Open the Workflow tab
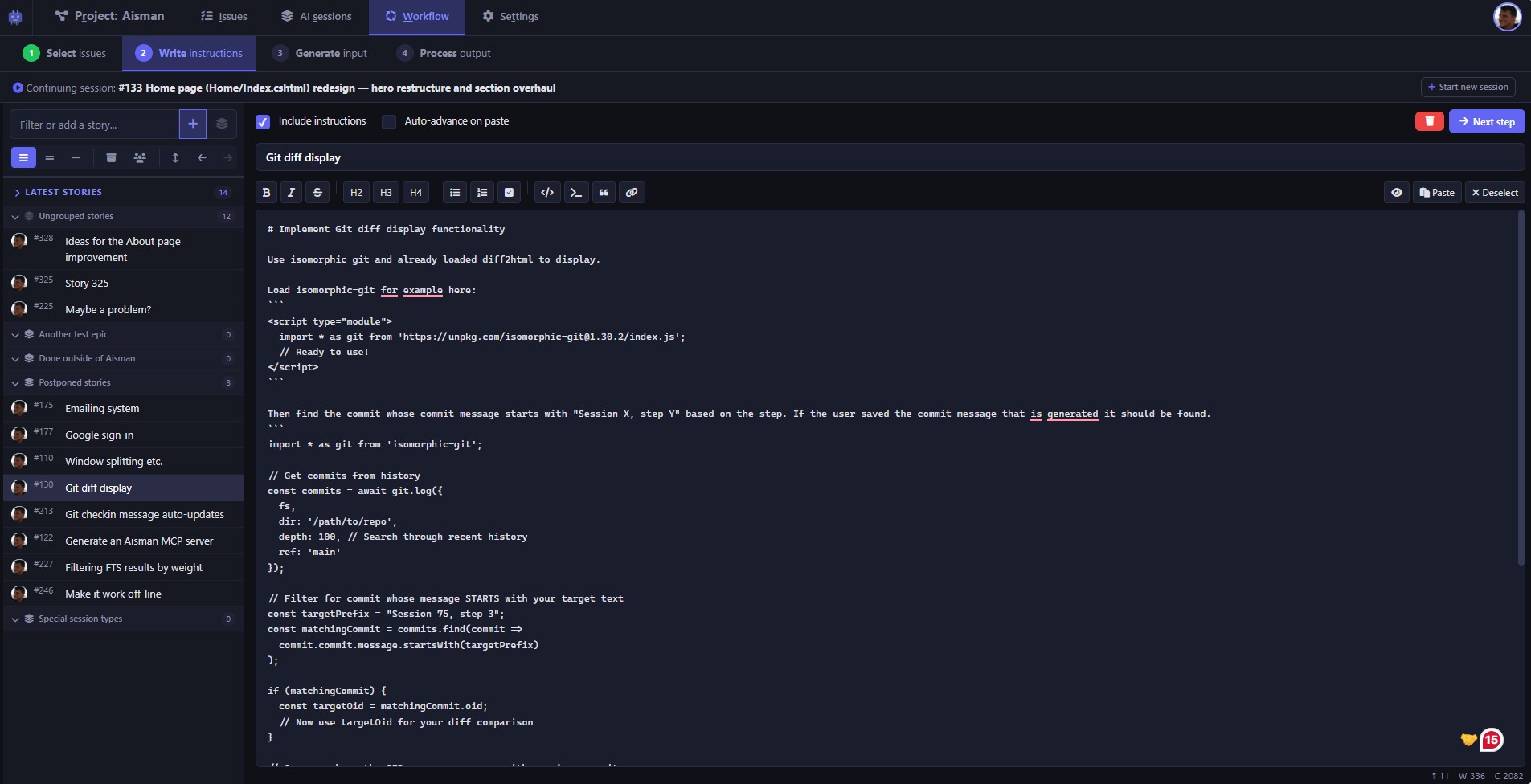Image resolution: width=1531 pixels, height=784 pixels. click(417, 17)
